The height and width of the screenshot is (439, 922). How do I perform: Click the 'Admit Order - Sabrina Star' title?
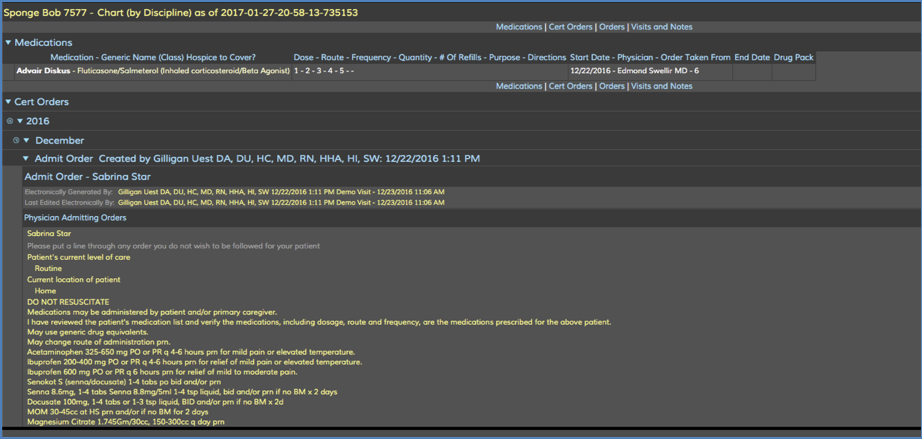click(88, 177)
